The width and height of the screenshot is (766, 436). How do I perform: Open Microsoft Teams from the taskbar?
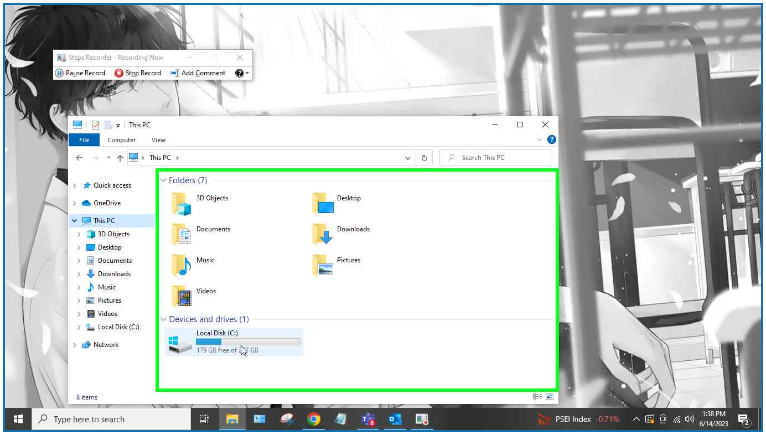click(x=368, y=419)
